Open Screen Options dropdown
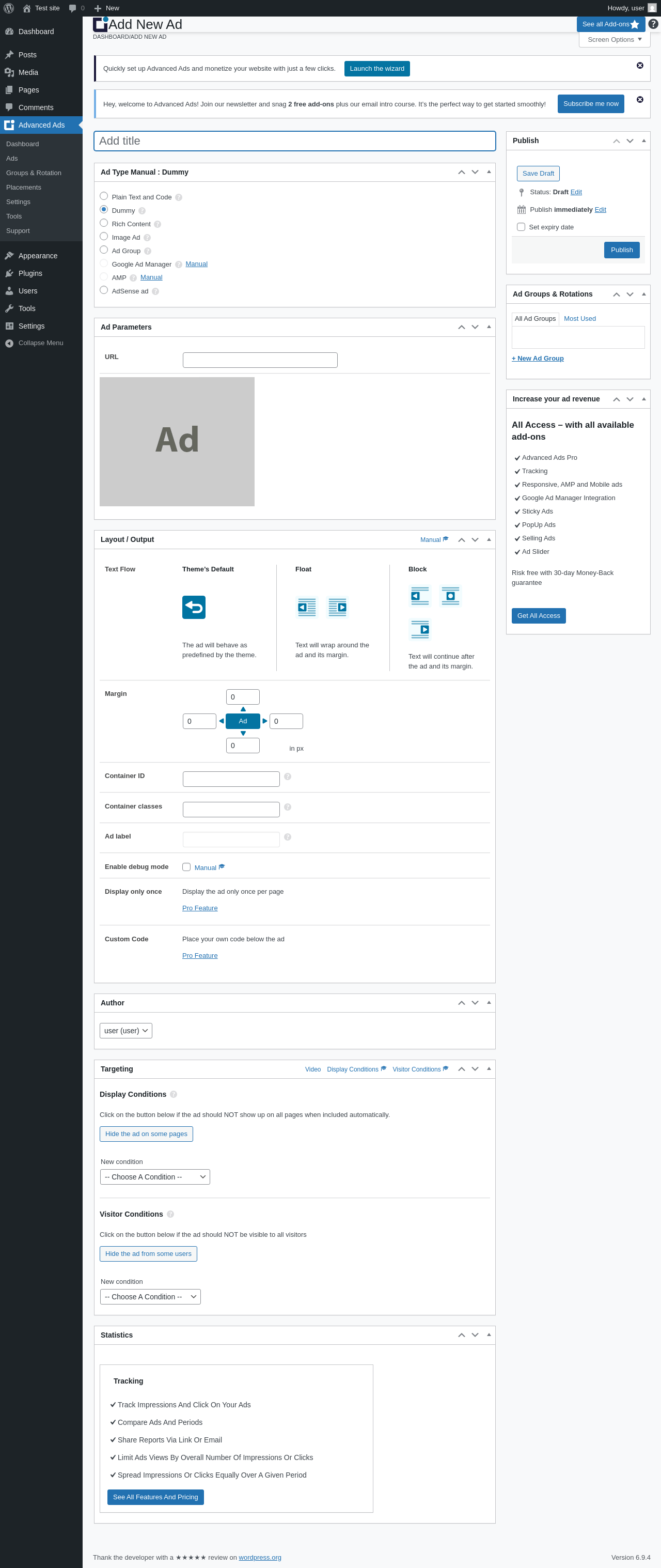The width and height of the screenshot is (661, 1568). coord(614,40)
